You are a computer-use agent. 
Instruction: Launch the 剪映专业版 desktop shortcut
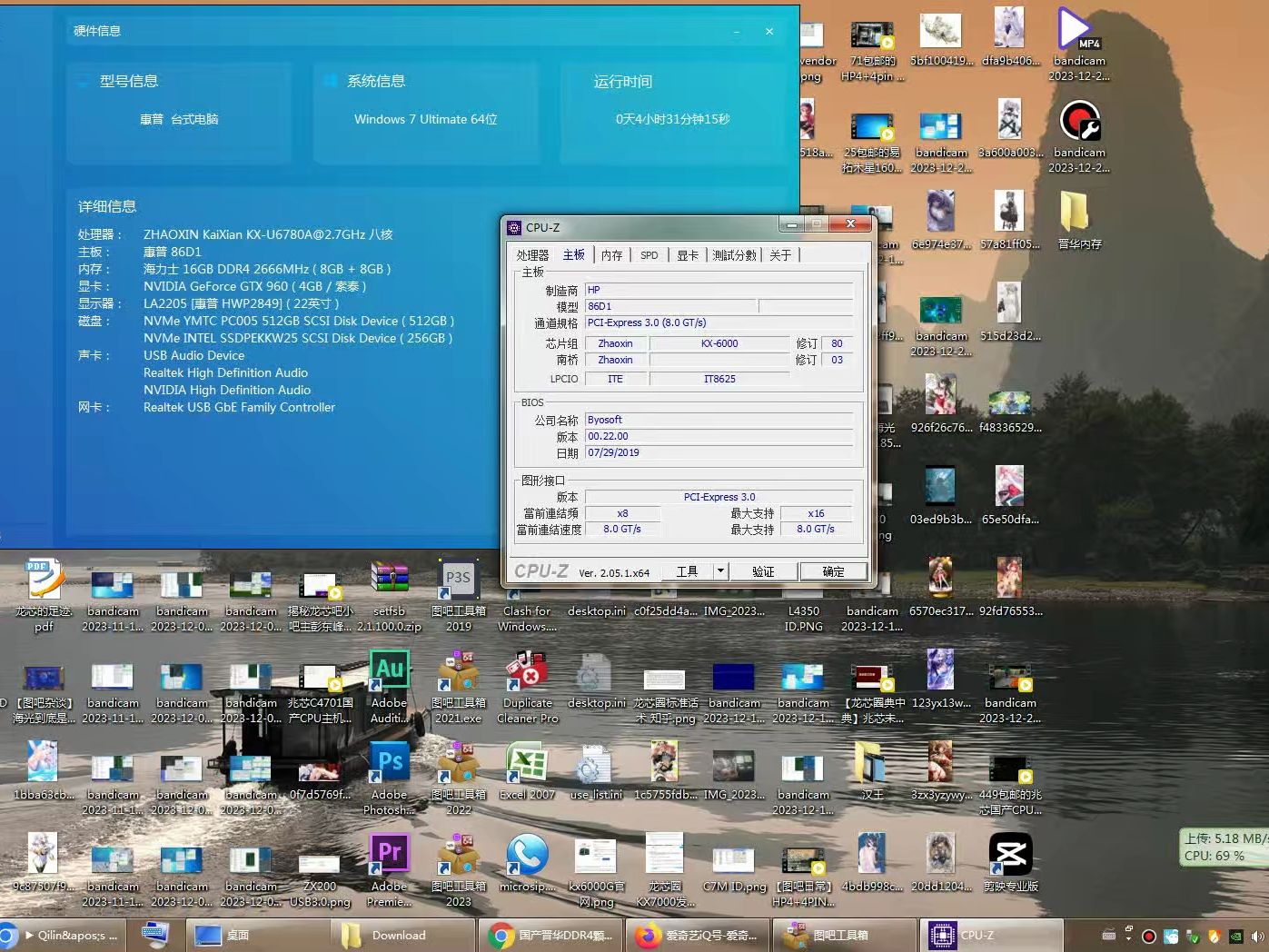coord(1010,862)
